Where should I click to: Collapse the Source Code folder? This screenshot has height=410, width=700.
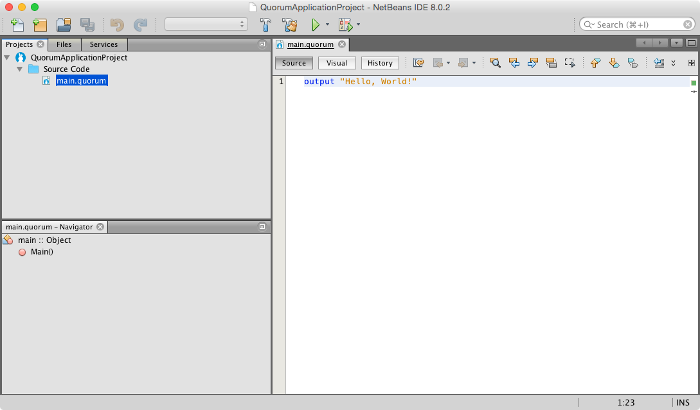(x=20, y=69)
